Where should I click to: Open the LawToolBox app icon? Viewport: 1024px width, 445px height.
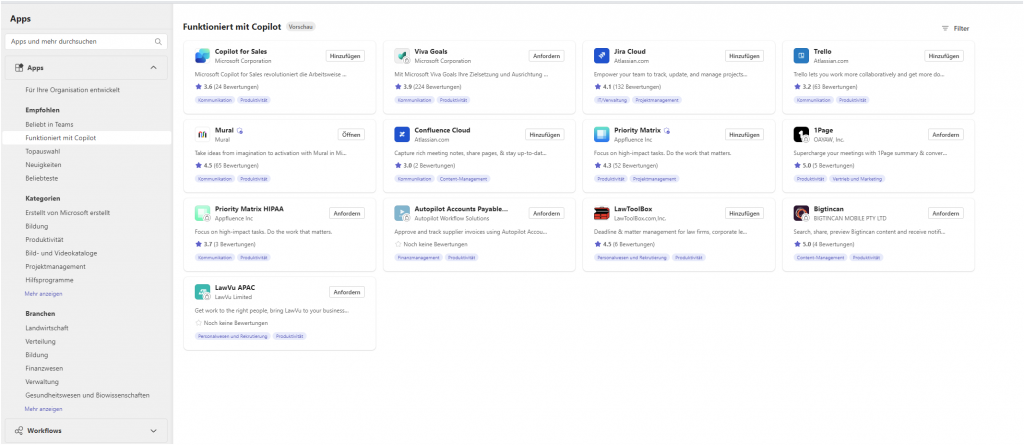tap(601, 213)
